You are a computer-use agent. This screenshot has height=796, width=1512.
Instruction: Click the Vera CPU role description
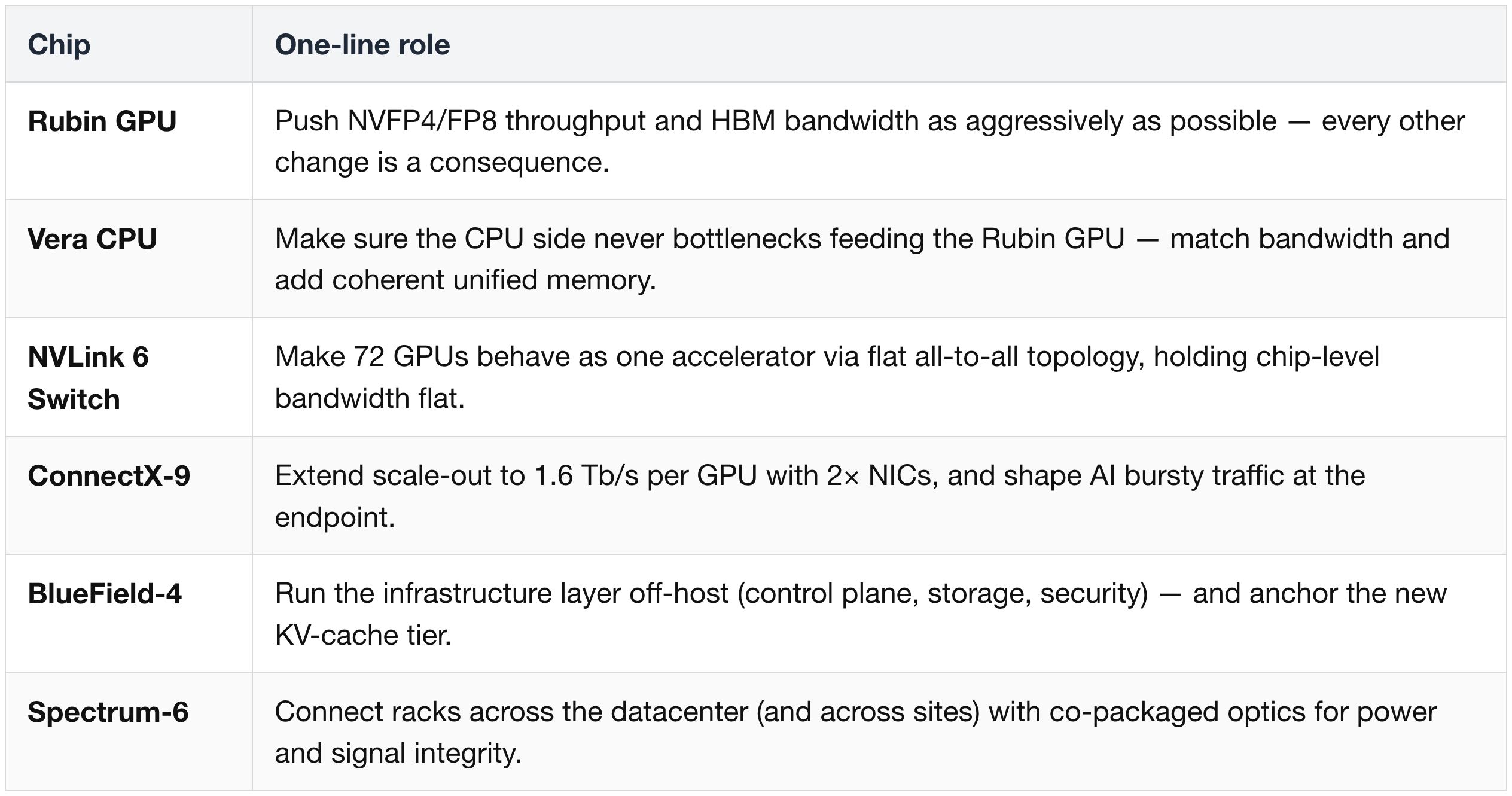[862, 259]
